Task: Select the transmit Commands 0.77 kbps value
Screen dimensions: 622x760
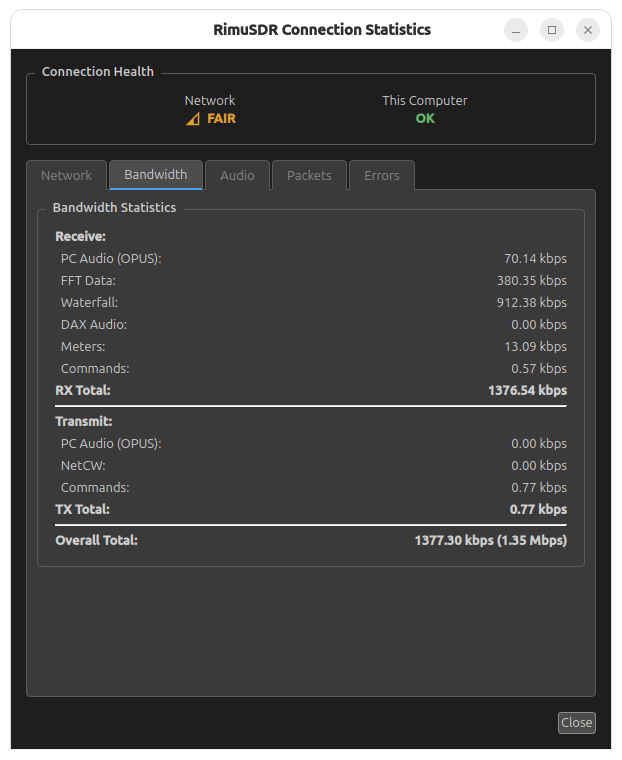Action: click(x=539, y=488)
